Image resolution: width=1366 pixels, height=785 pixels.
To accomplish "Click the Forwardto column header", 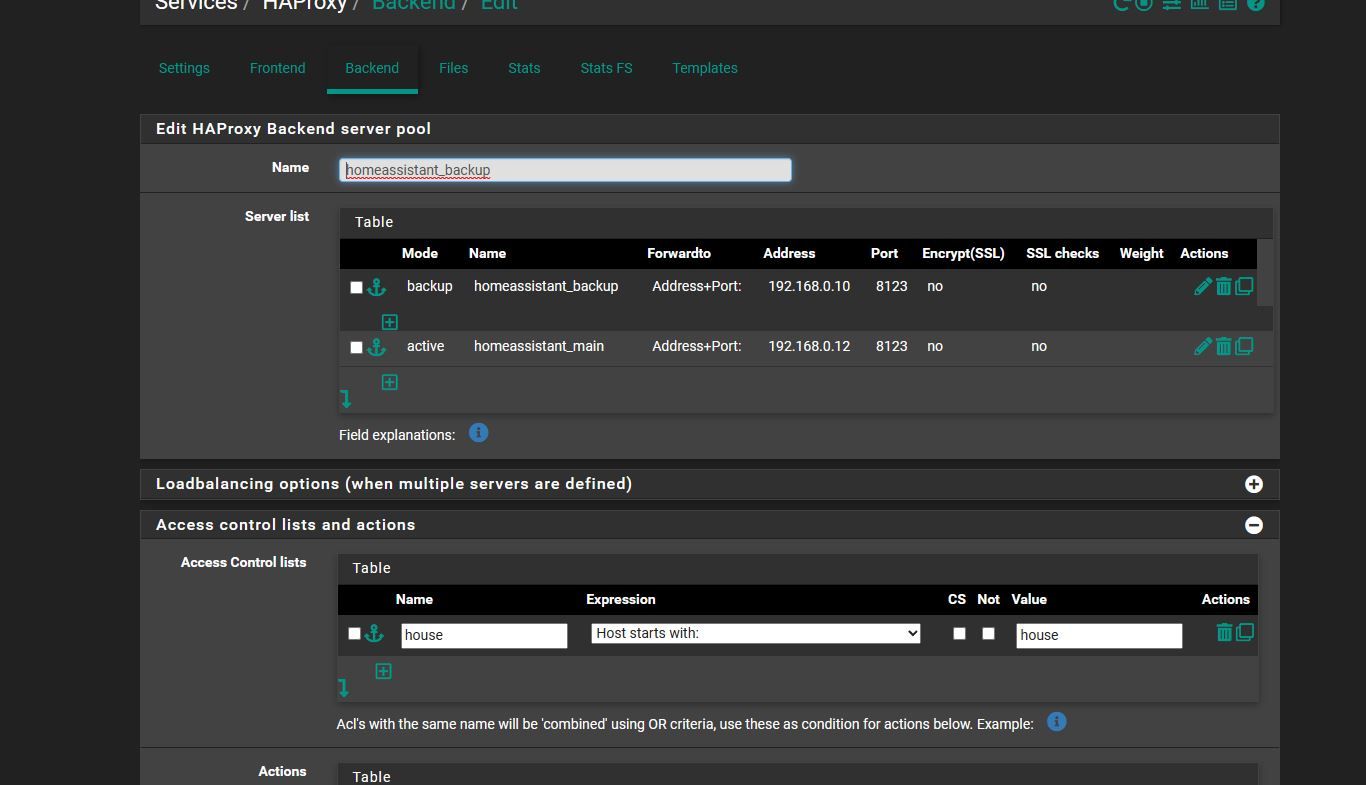I will click(x=679, y=253).
